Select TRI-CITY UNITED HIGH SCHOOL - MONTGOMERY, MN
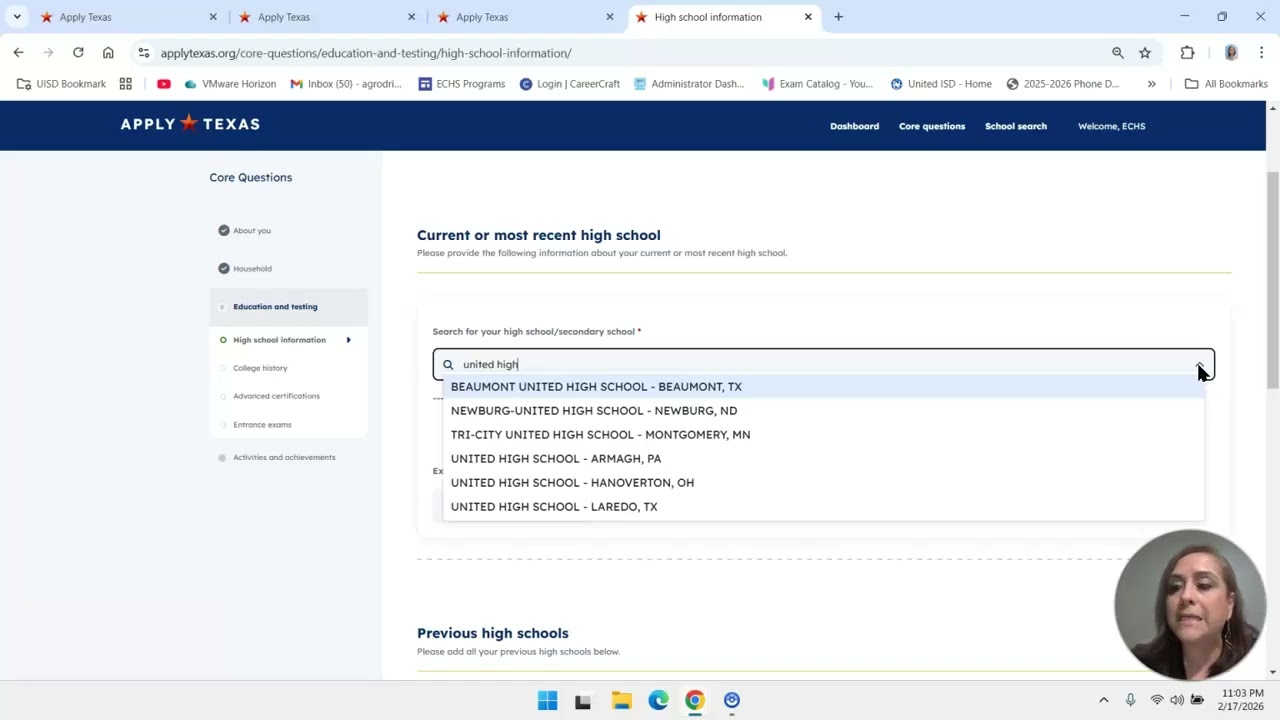 point(823,435)
